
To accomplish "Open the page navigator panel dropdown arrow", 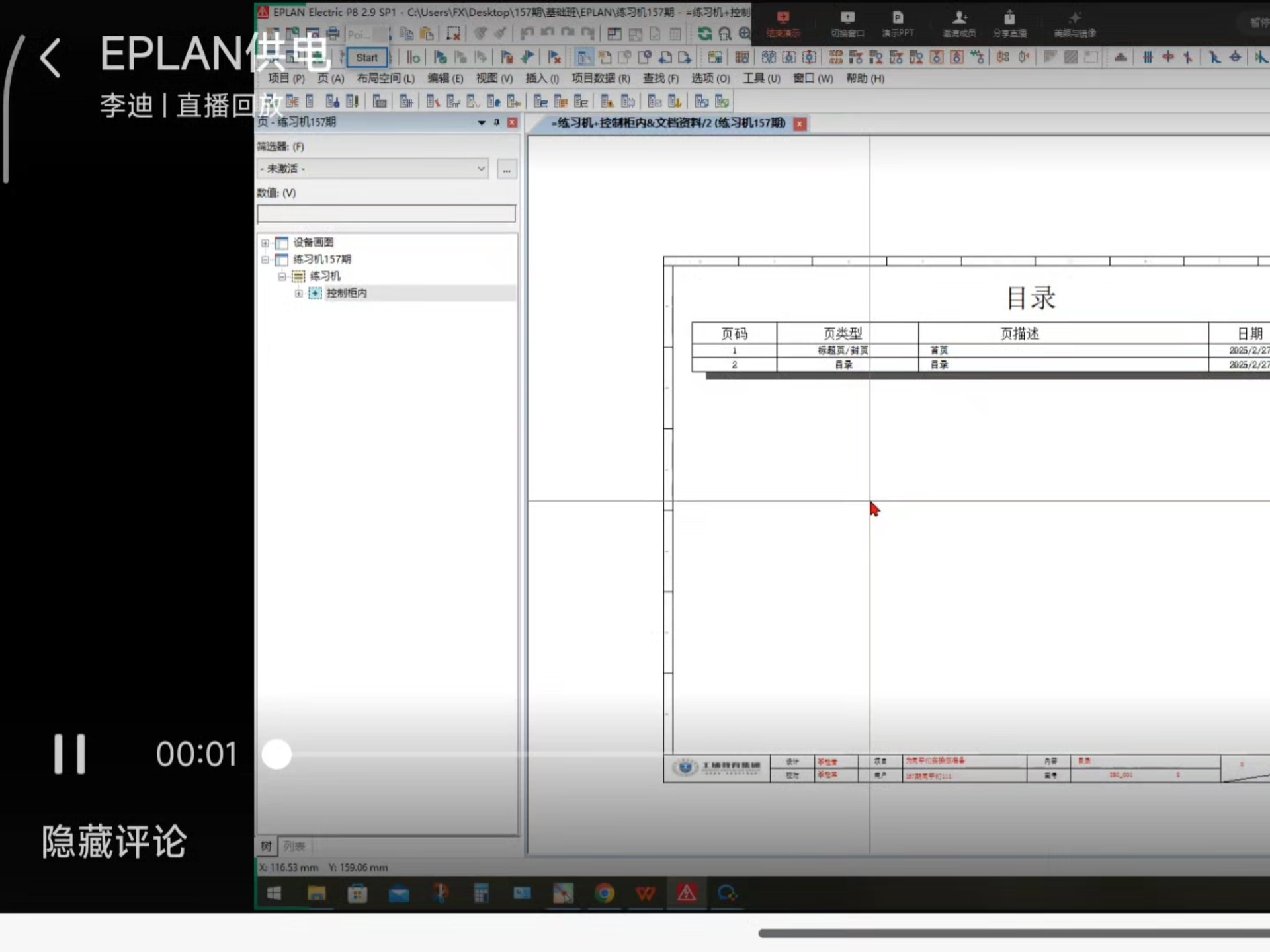I will 482,122.
